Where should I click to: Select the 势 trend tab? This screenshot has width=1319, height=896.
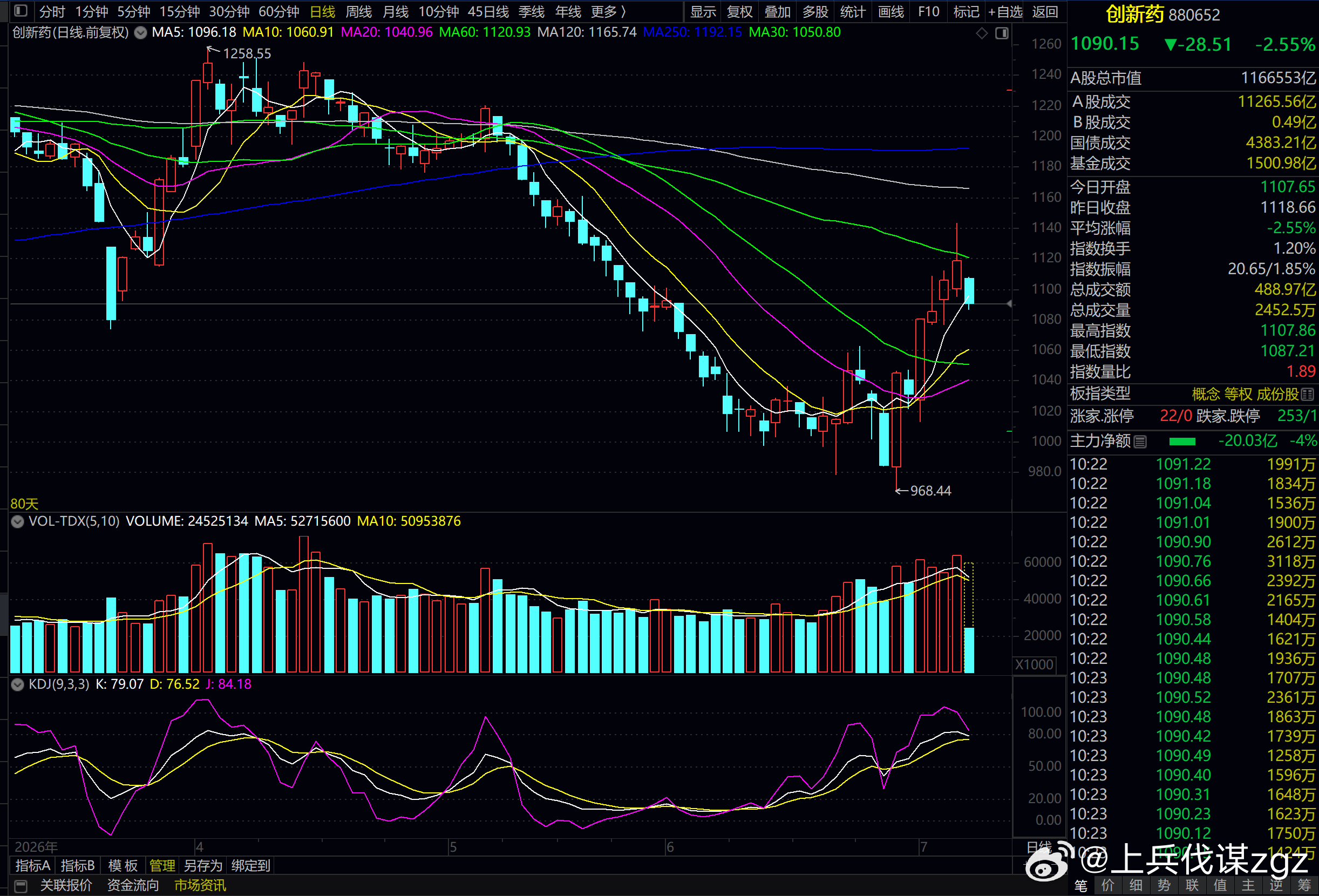point(1164,886)
